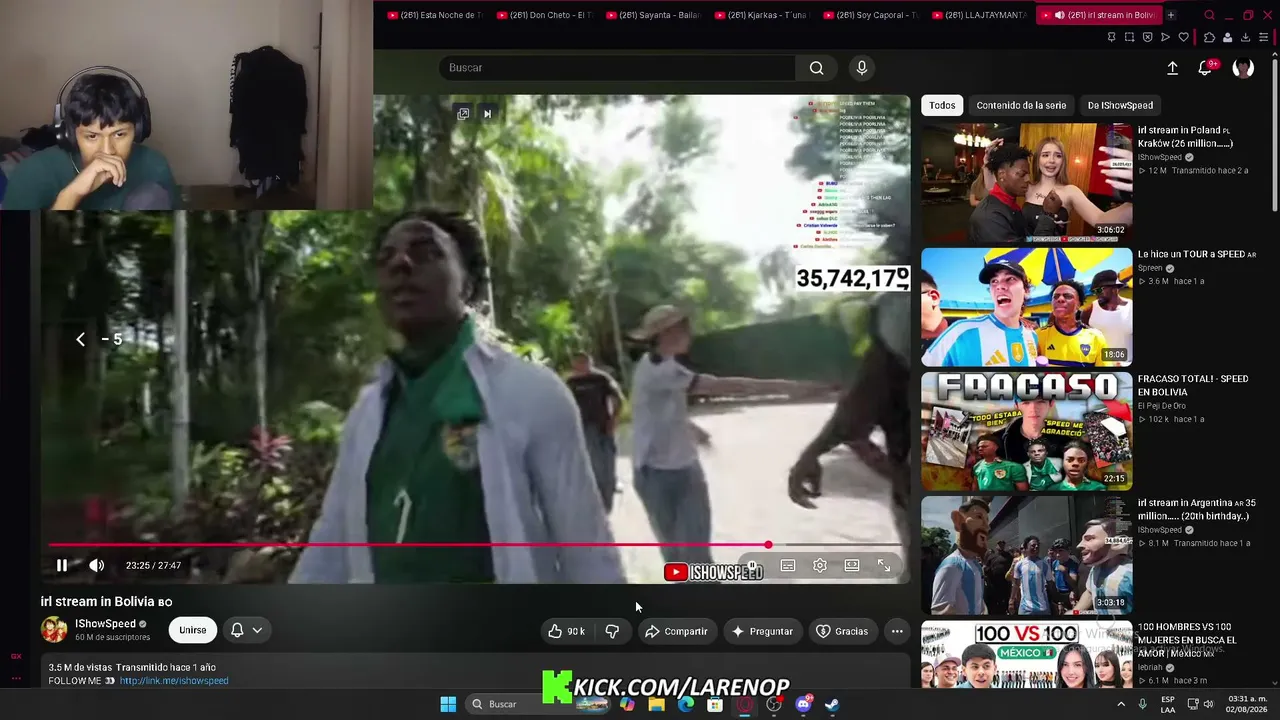Image resolution: width=1280 pixels, height=720 pixels.
Task: Open YouTube notifications bell
Action: pyautogui.click(x=1206, y=68)
